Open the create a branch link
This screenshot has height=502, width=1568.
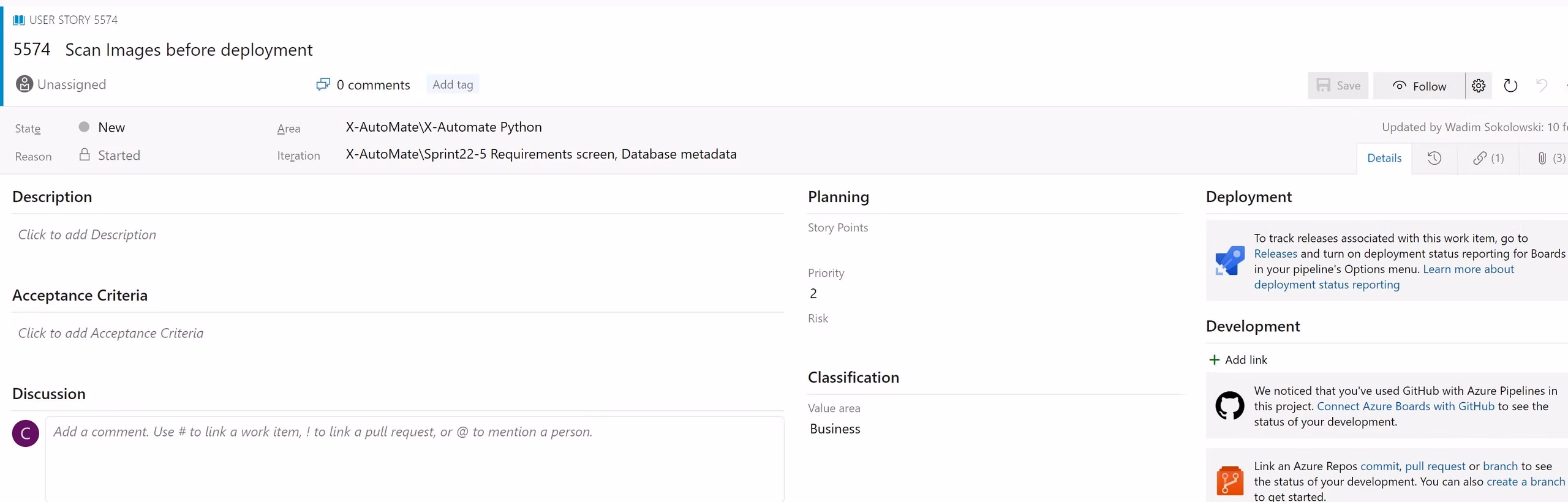1526,481
